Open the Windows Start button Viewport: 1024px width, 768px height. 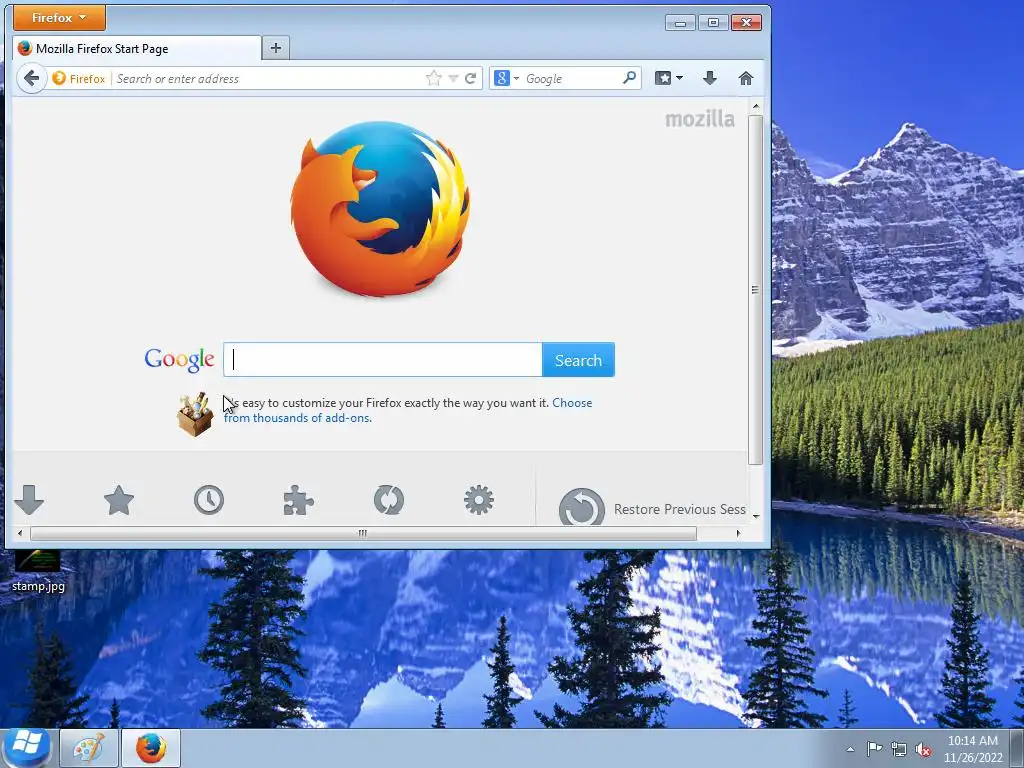(27, 746)
